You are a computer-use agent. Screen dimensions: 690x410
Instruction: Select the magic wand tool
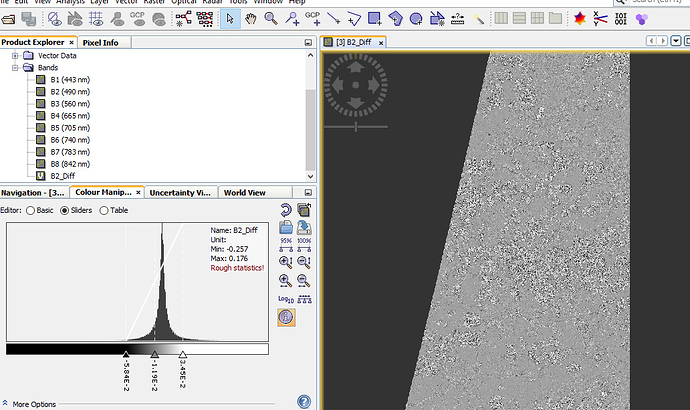[x=478, y=19]
